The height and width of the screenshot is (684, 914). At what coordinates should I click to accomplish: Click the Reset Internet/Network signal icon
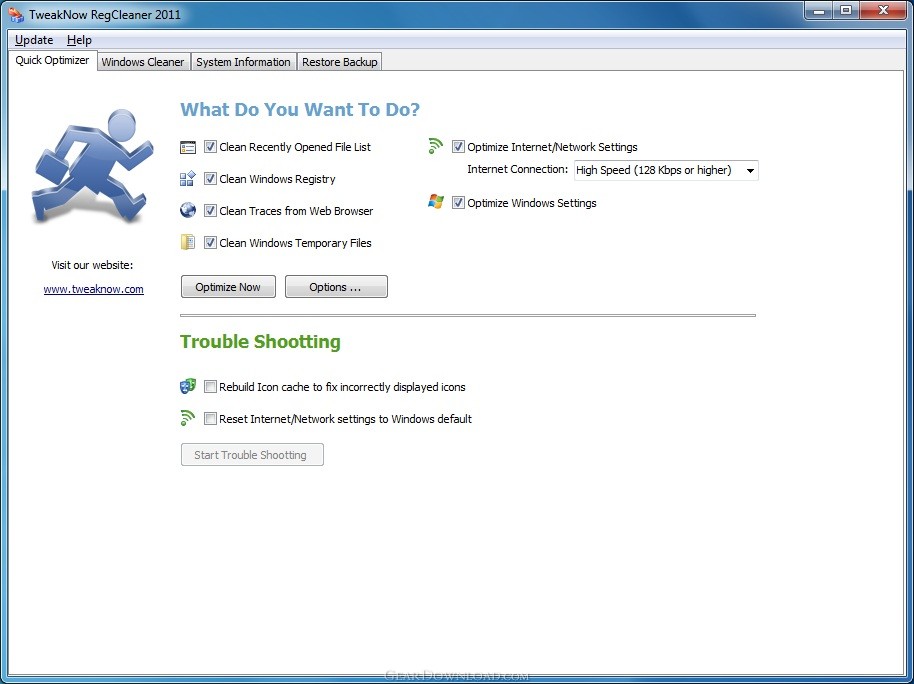188,418
